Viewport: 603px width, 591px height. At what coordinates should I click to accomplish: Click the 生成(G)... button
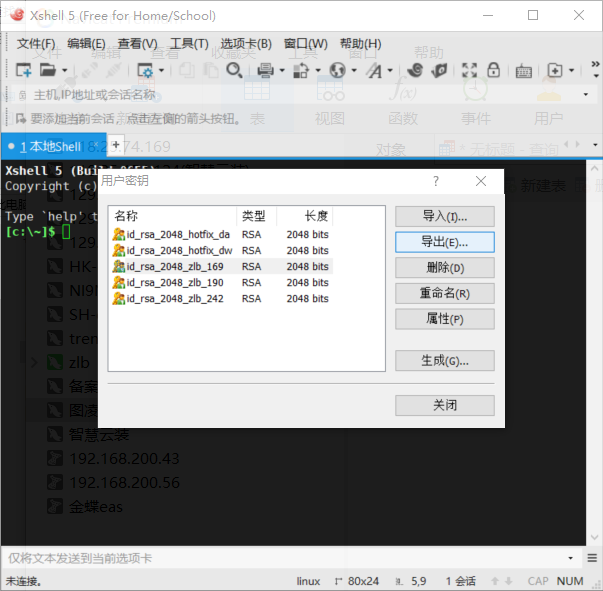pos(444,361)
